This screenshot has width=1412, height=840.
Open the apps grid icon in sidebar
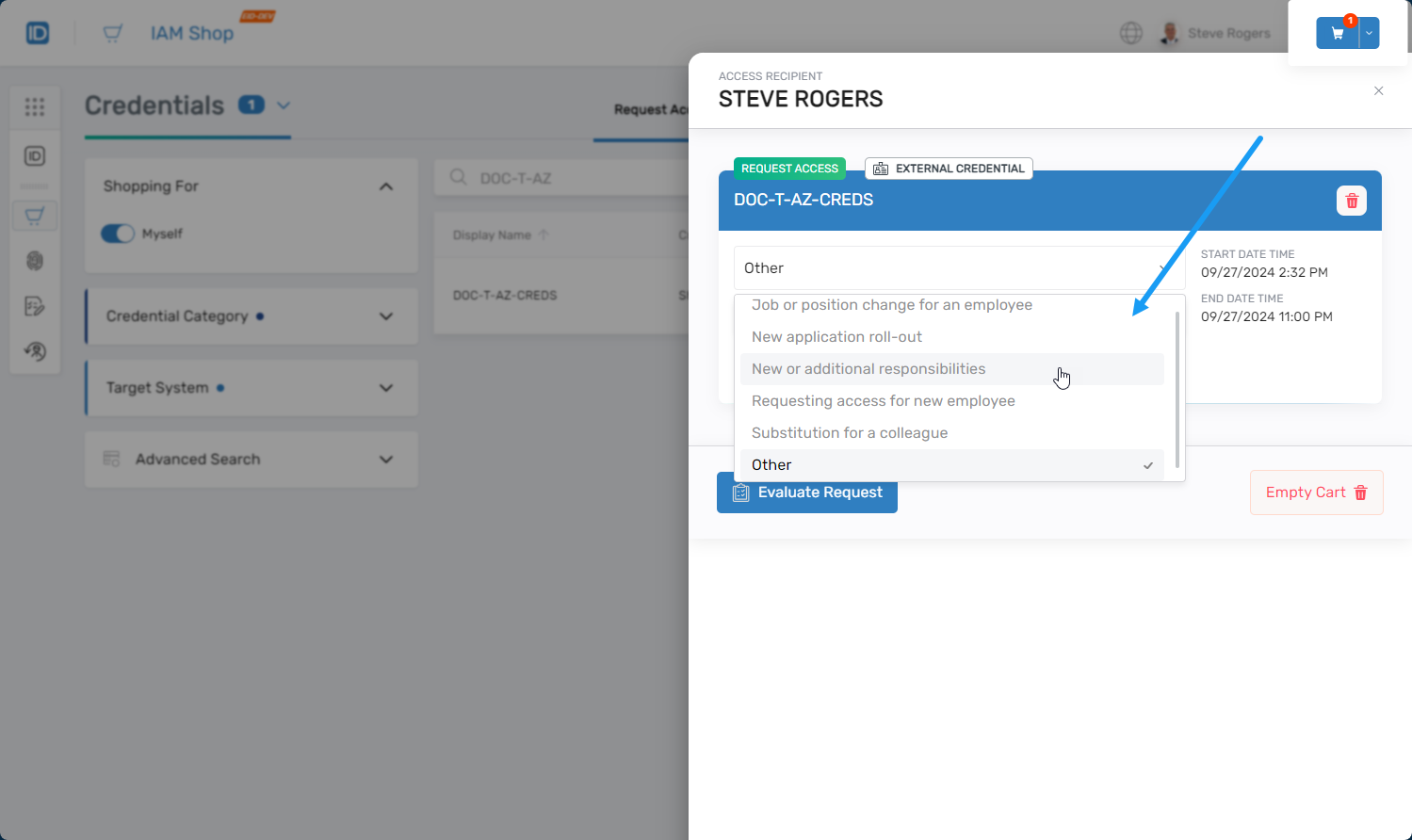35,107
